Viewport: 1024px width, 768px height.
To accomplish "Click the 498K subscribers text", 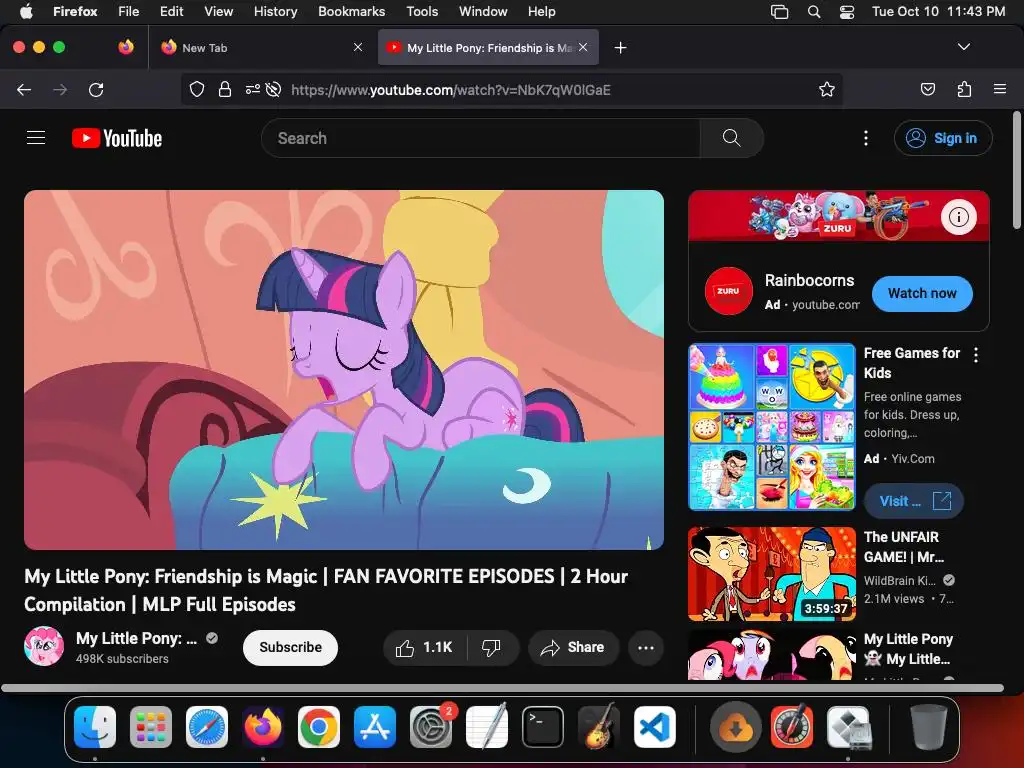I will [x=122, y=658].
